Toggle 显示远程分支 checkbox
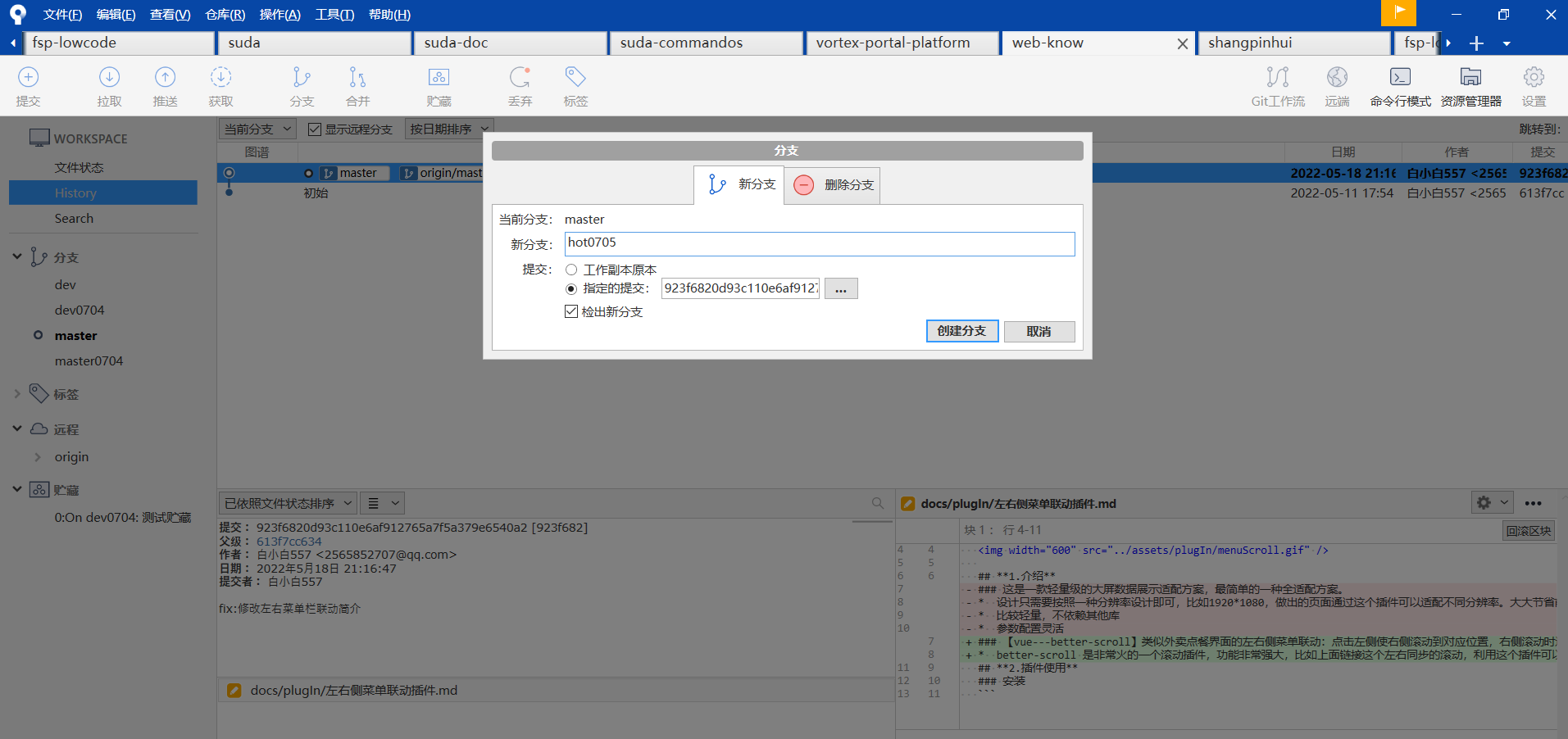 (x=314, y=129)
